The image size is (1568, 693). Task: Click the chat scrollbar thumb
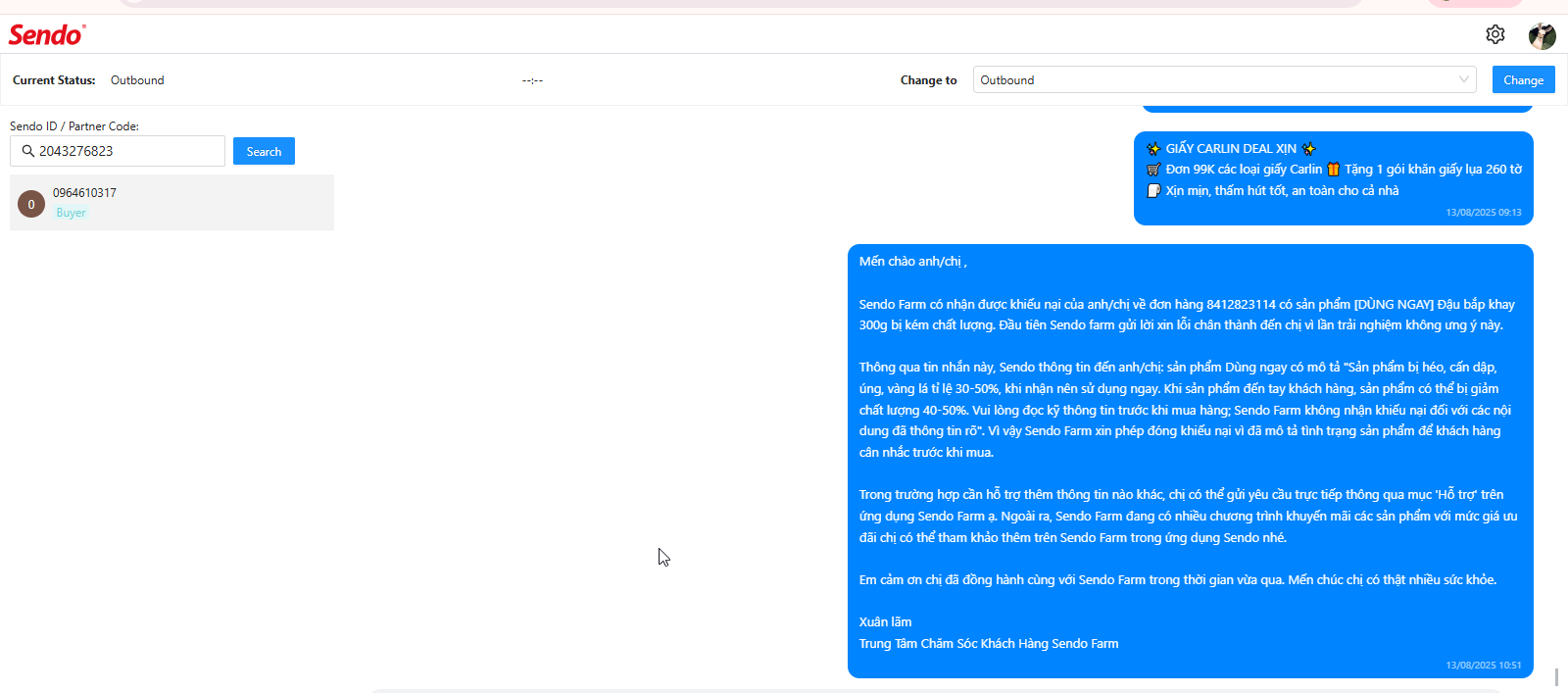click(1556, 677)
